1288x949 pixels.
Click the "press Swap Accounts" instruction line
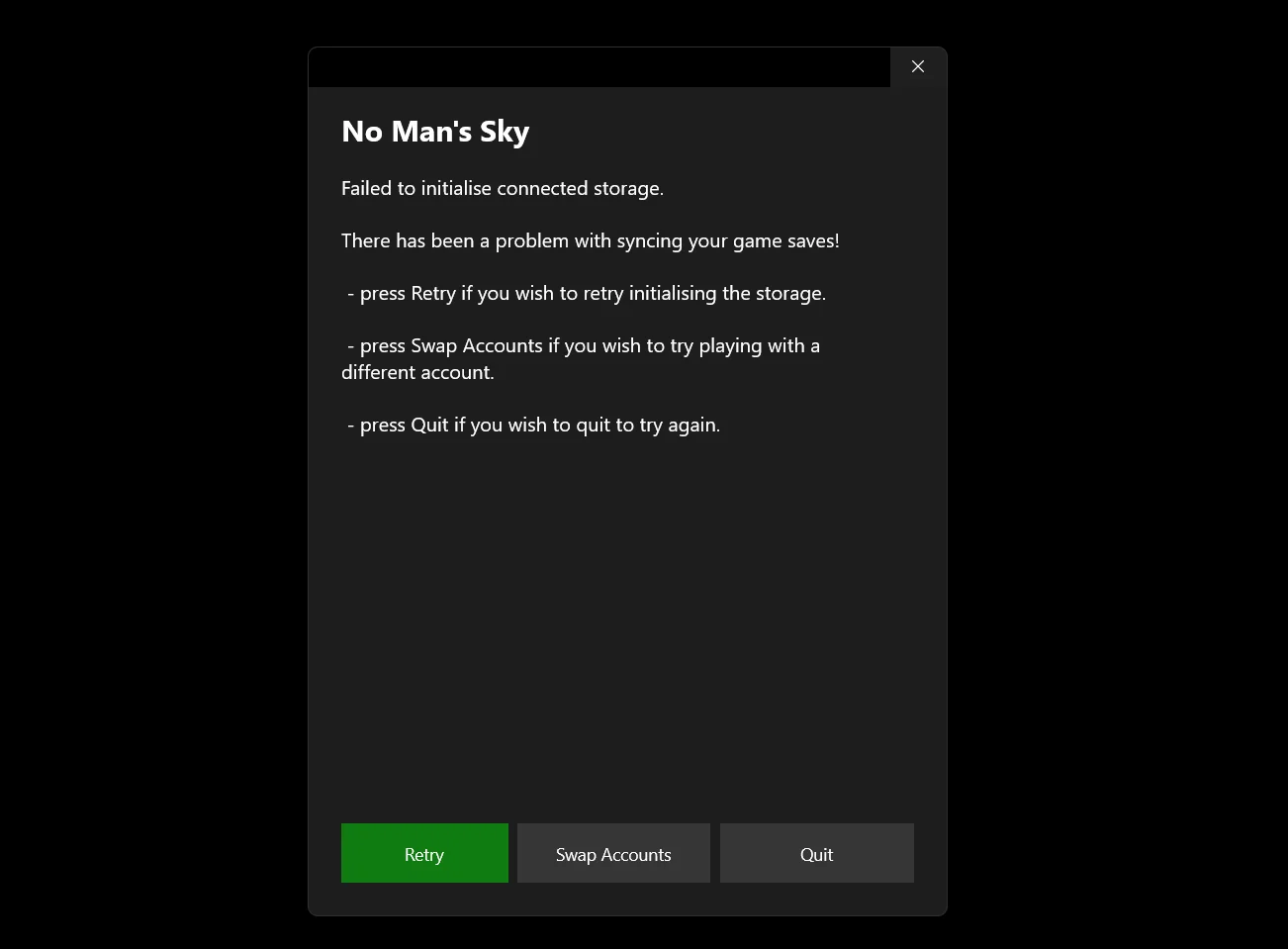[x=584, y=345]
